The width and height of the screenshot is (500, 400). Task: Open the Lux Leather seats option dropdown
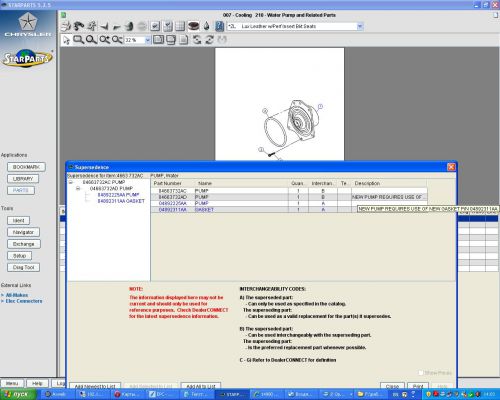360,26
